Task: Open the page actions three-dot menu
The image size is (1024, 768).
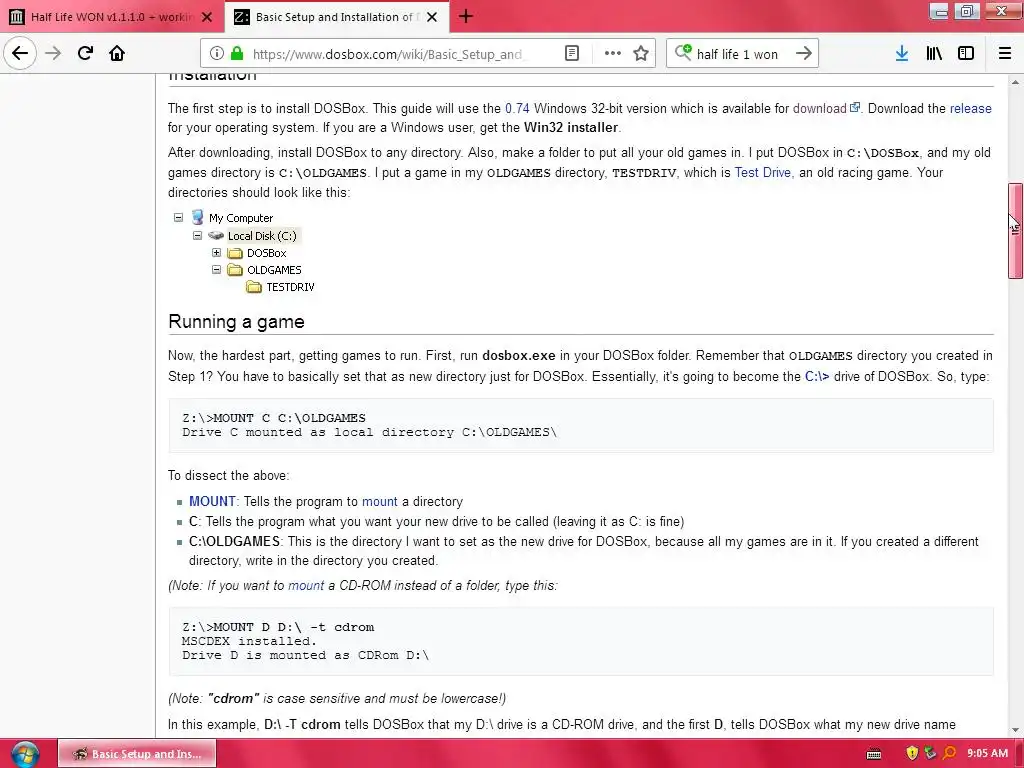Action: click(613, 54)
